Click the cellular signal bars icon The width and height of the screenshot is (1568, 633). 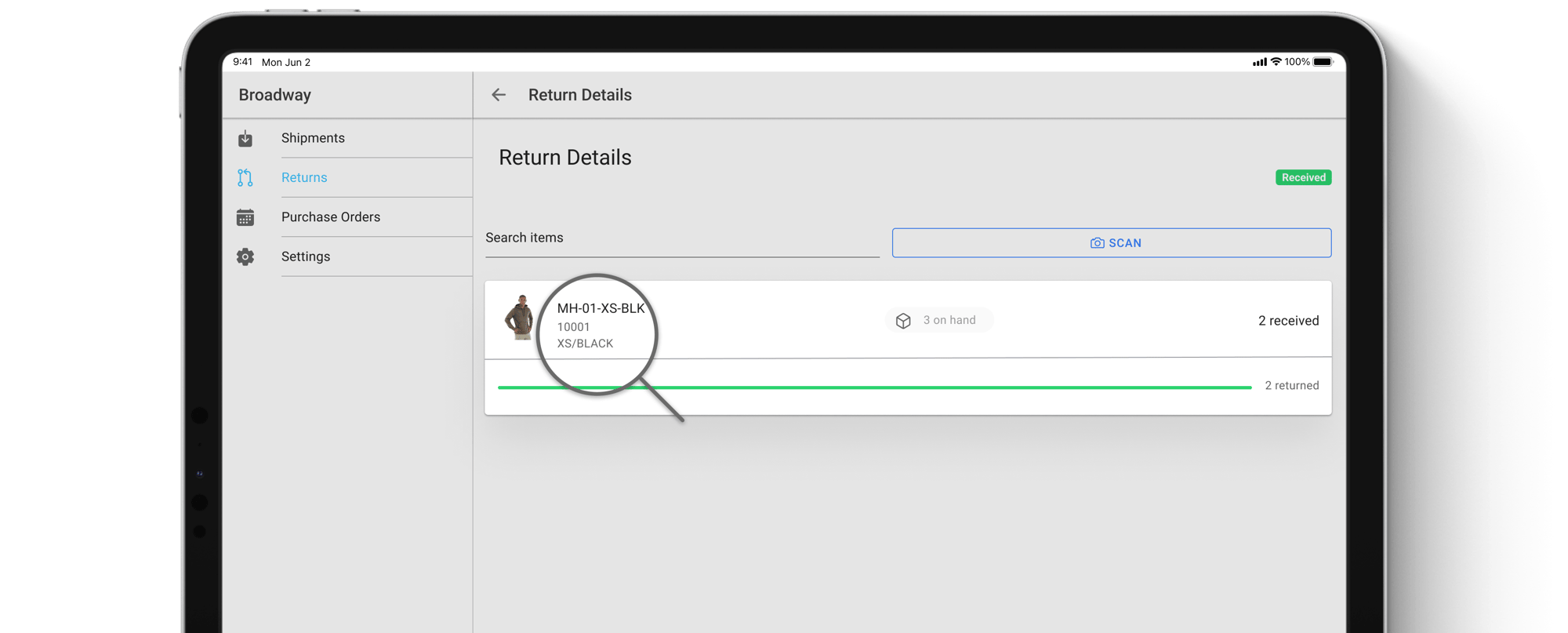pos(1259,62)
